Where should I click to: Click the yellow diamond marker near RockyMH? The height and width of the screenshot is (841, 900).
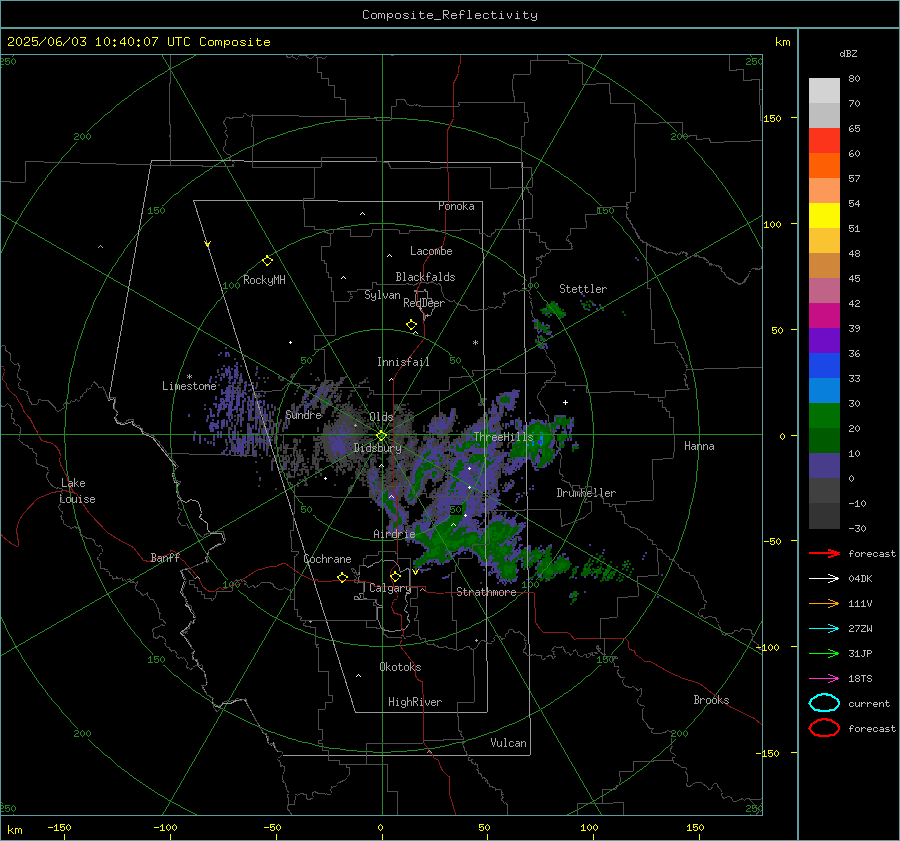coord(267,261)
